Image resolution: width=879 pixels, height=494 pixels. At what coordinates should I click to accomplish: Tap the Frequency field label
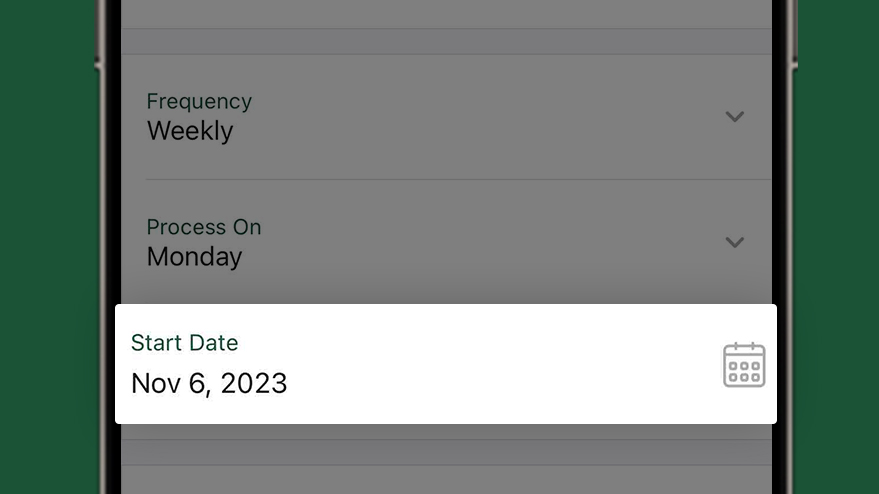coord(199,101)
